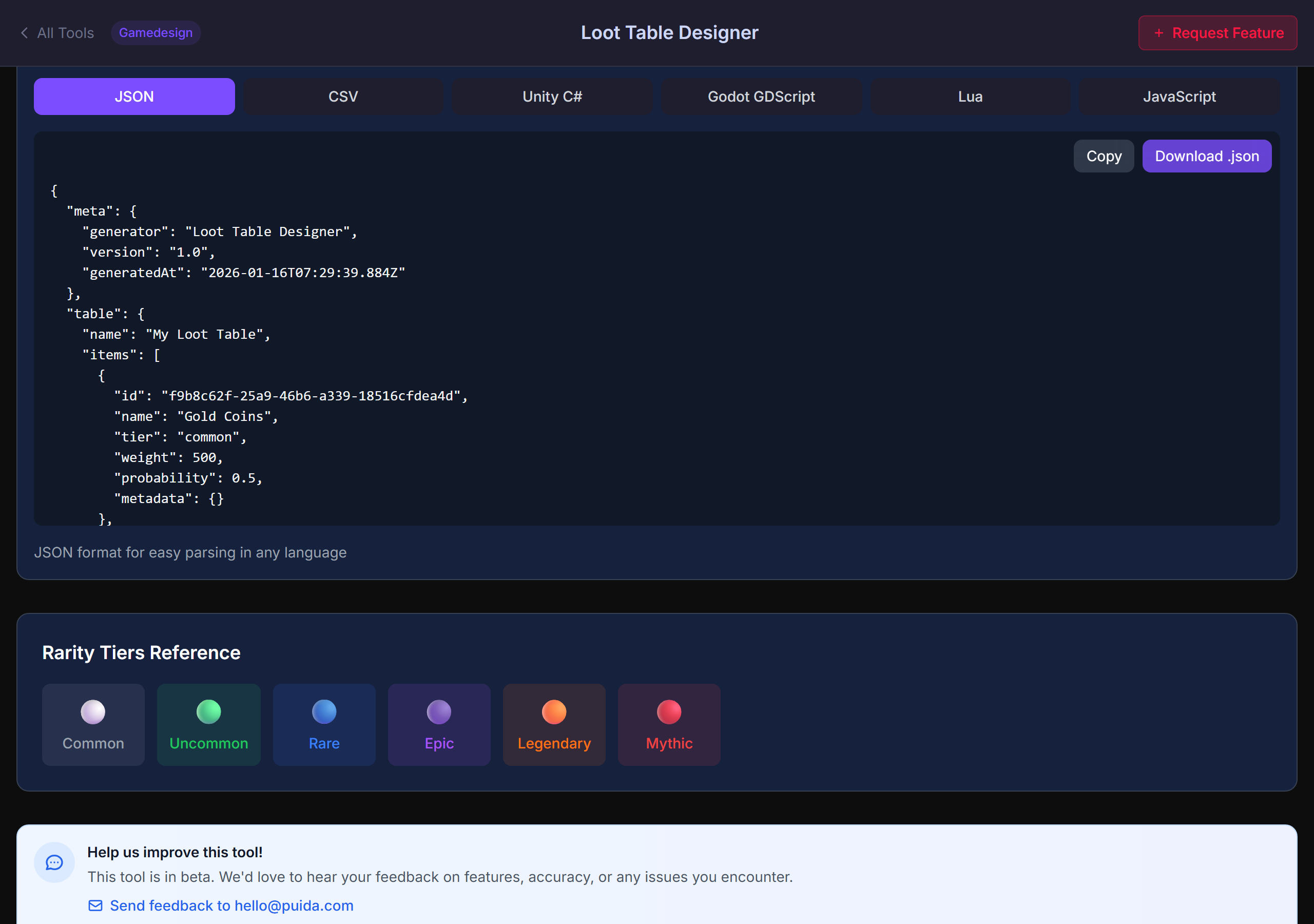The width and height of the screenshot is (1314, 924).
Task: Select the Epic purple orb icon
Action: pyautogui.click(x=438, y=711)
